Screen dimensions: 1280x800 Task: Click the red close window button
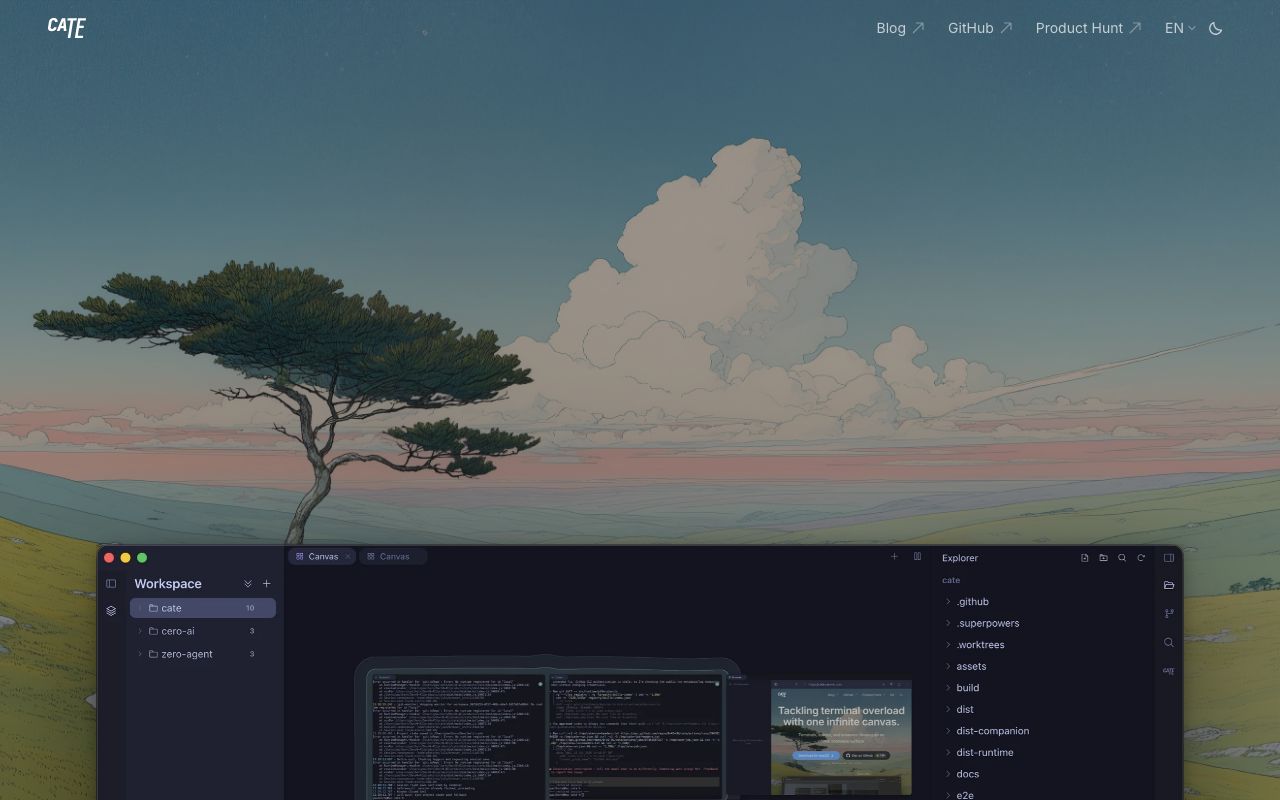(x=109, y=558)
